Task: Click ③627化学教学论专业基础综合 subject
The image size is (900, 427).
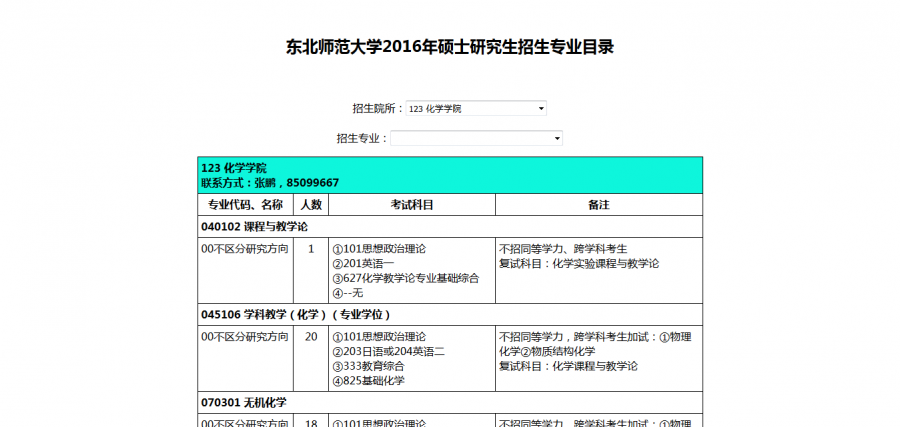Action: coord(406,278)
